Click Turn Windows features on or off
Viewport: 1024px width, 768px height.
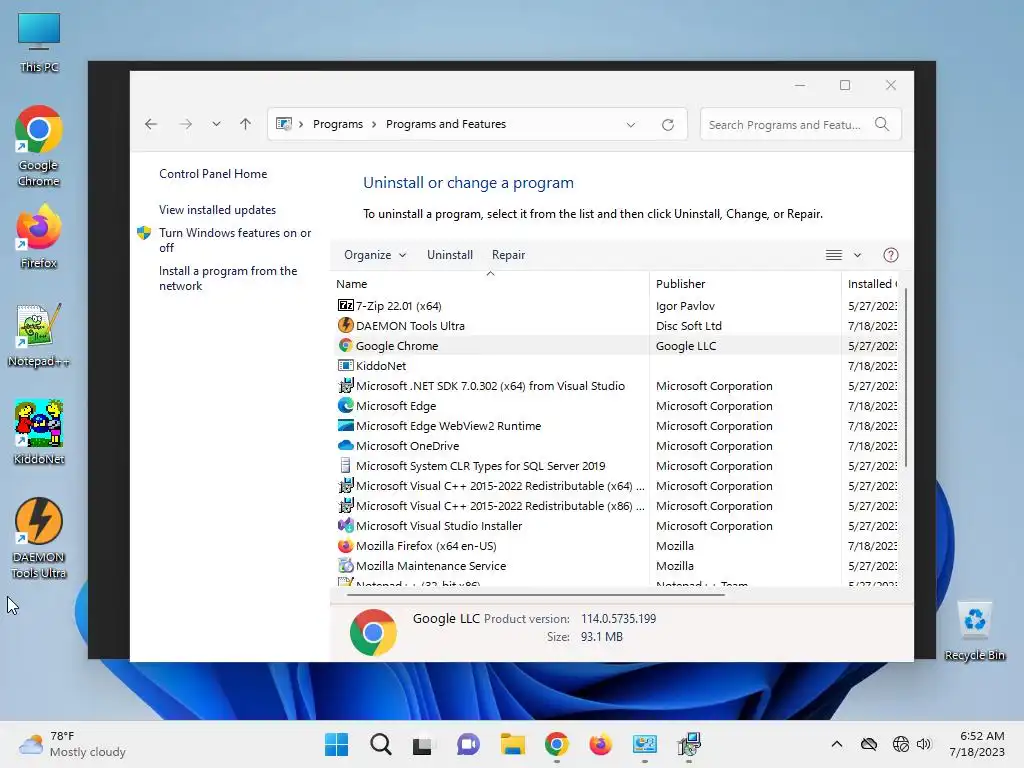[235, 240]
